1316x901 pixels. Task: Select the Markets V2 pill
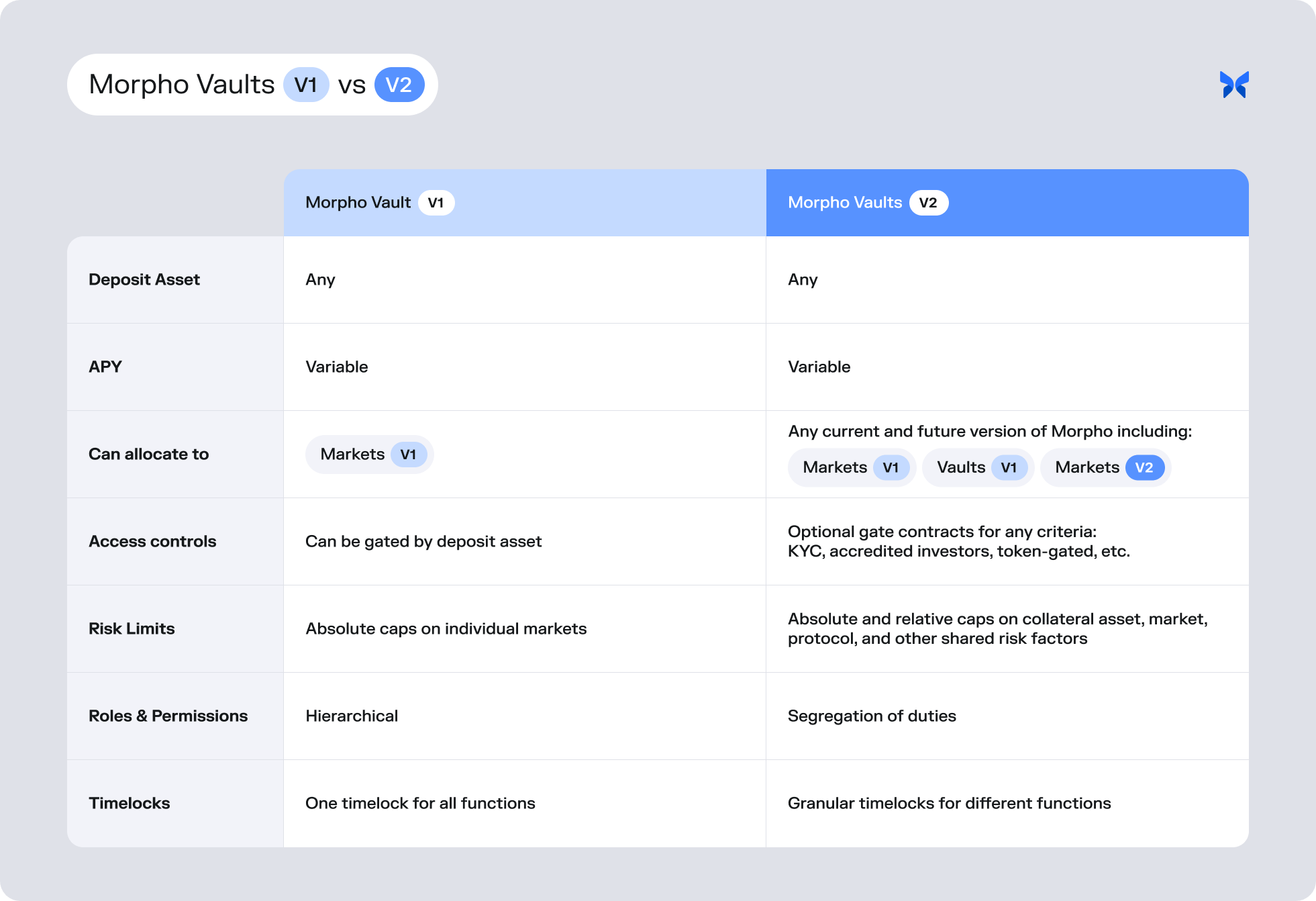1105,467
